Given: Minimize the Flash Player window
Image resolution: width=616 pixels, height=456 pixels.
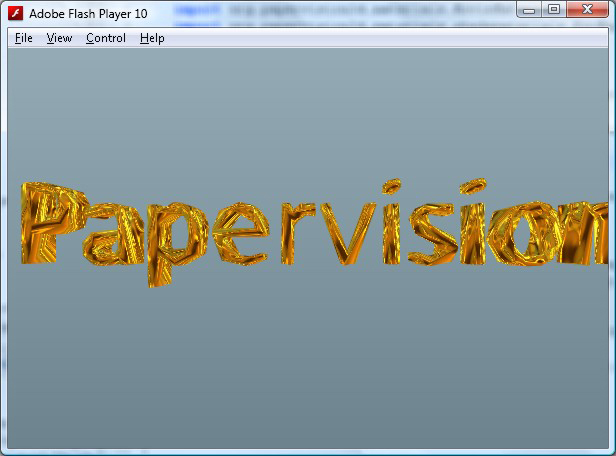Looking at the screenshot, I should click(529, 10).
